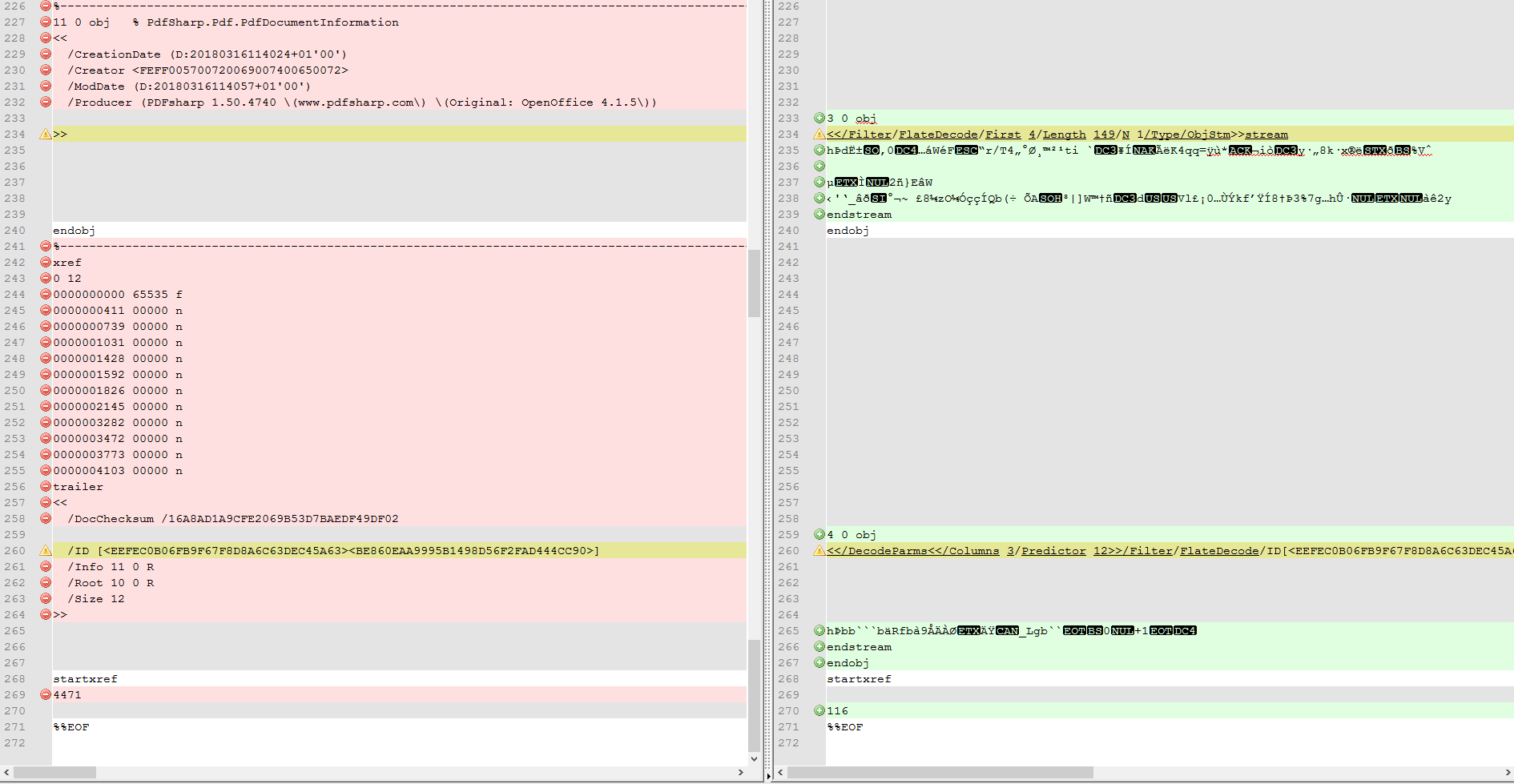The image size is (1514, 784).
Task: Click the red minus icon beside 'trailer'
Action: point(46,486)
